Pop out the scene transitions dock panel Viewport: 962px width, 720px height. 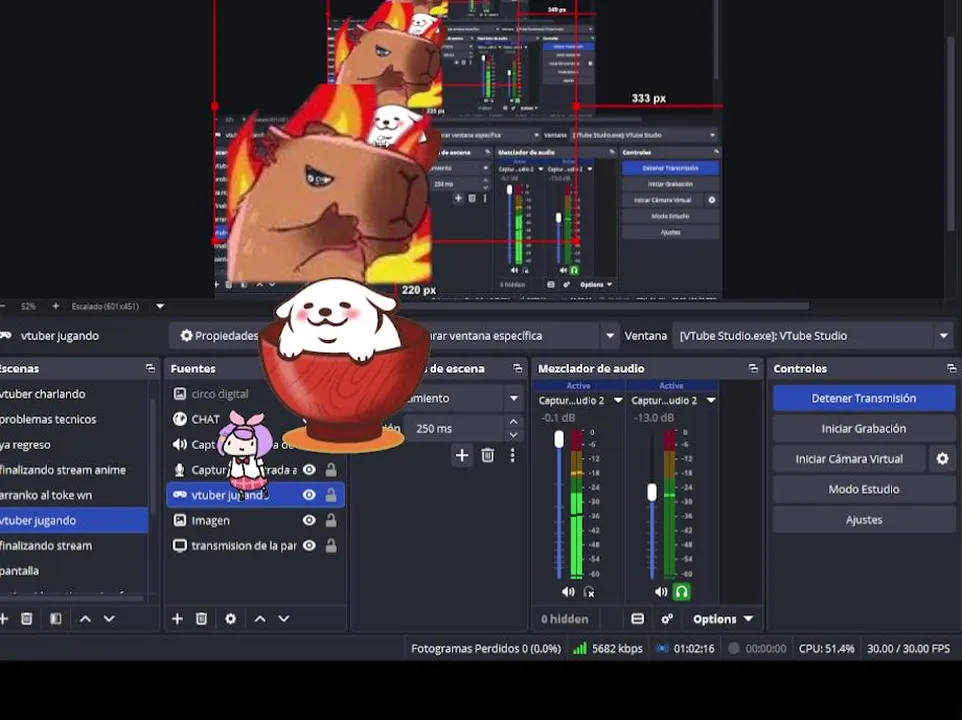tap(518, 368)
